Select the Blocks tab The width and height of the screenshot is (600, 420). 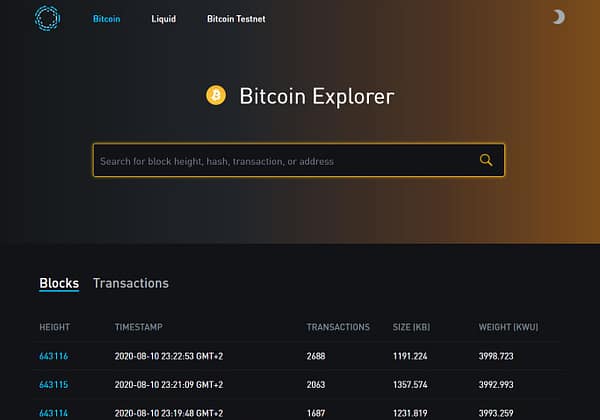coord(59,283)
